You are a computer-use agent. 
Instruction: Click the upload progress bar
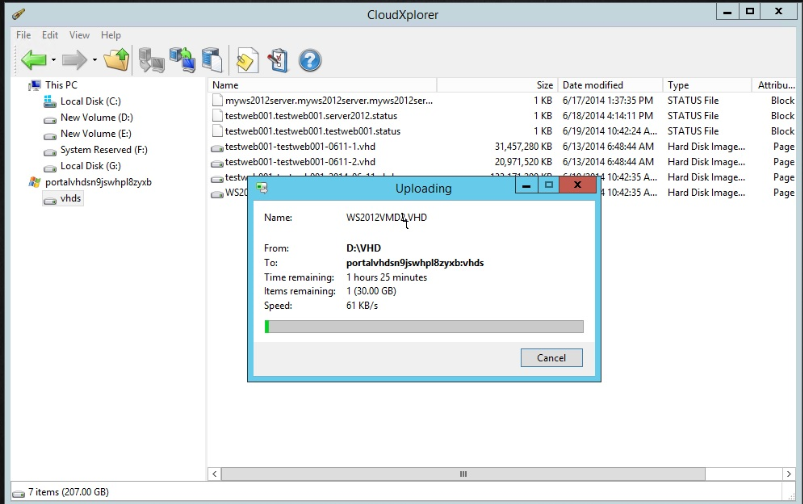click(423, 326)
